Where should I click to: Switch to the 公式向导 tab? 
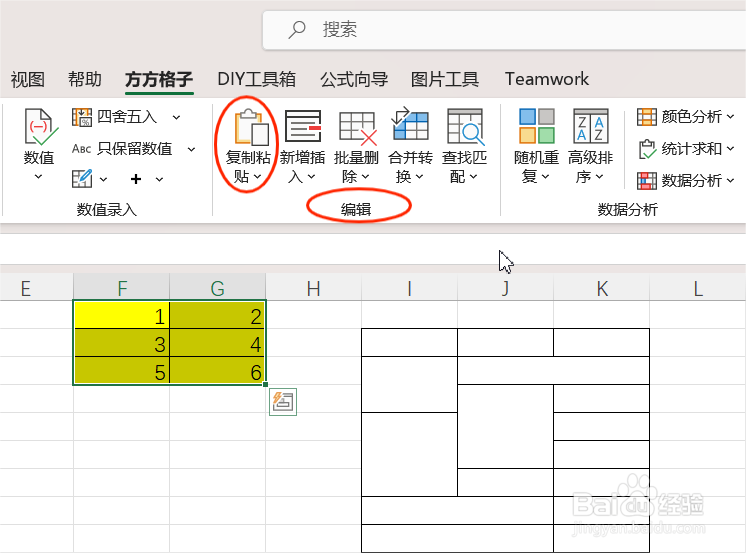coord(354,79)
